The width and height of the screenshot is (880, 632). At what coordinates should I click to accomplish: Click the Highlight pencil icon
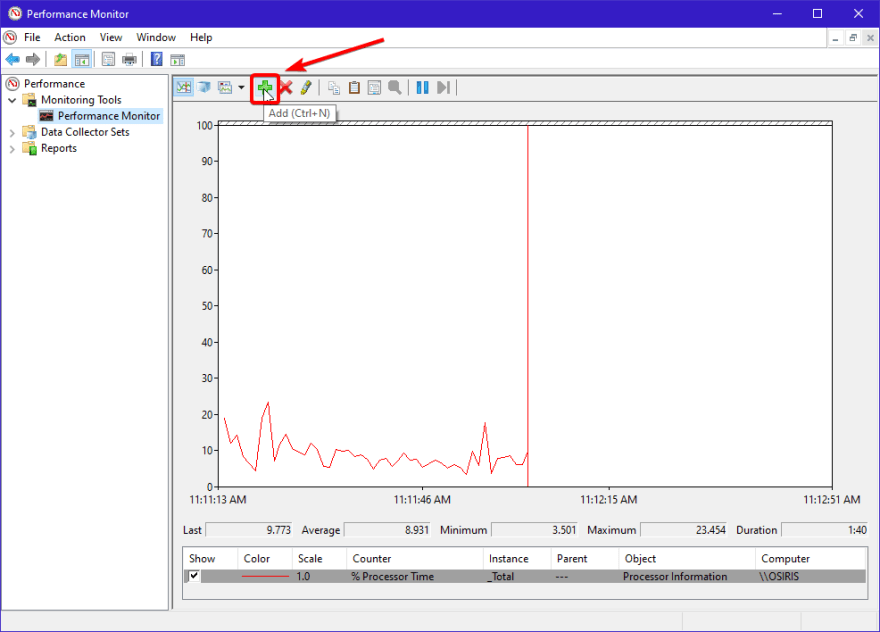click(x=306, y=88)
